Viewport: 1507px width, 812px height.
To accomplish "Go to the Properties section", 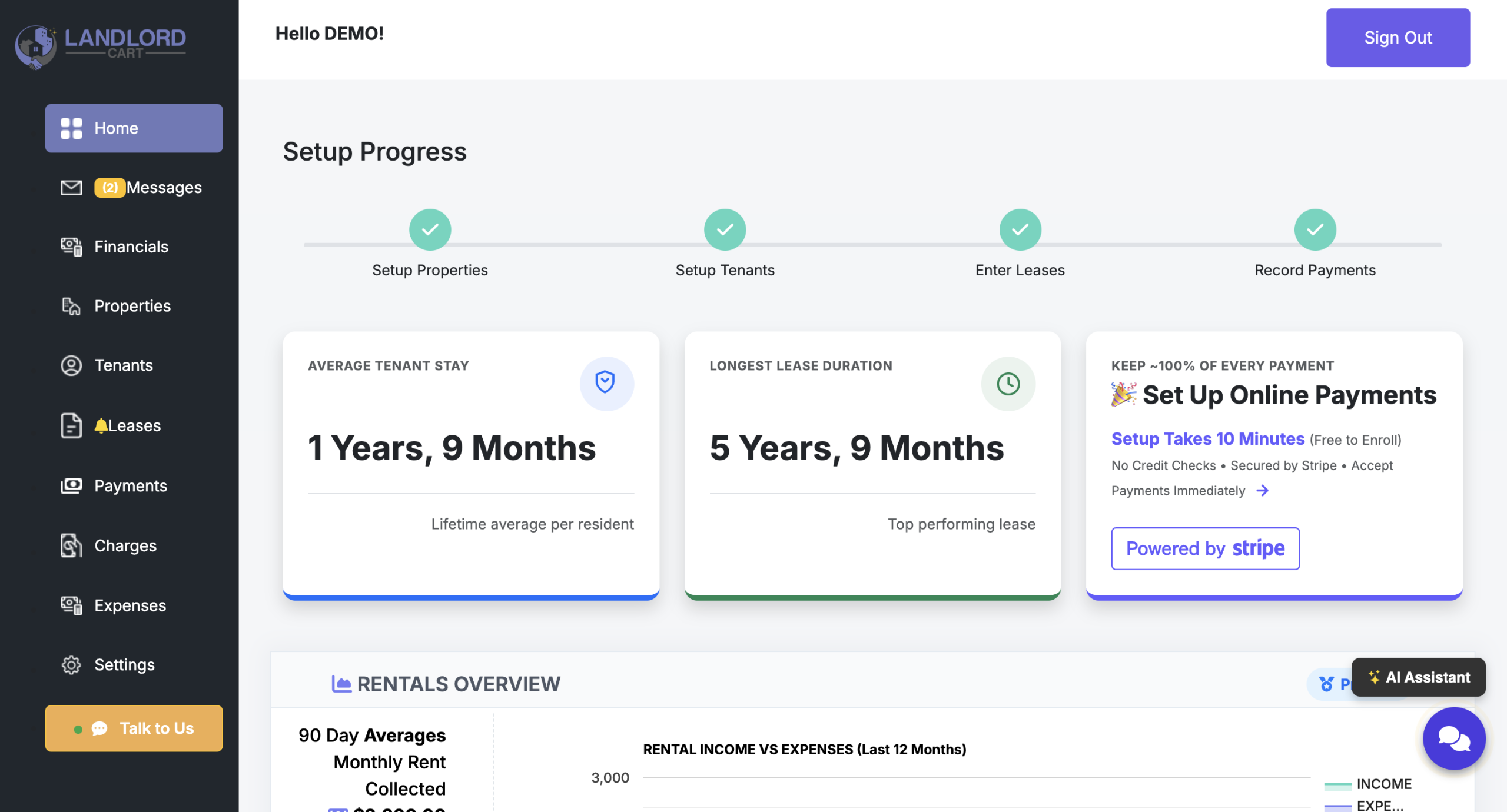I will coord(132,306).
